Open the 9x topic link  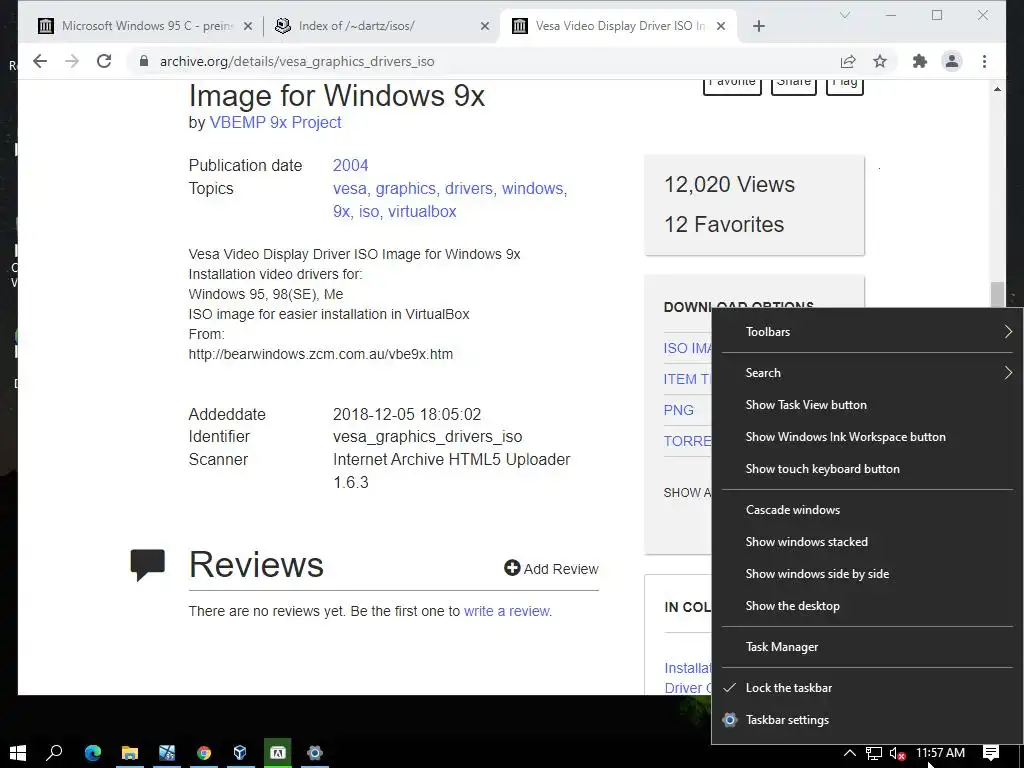[341, 212]
